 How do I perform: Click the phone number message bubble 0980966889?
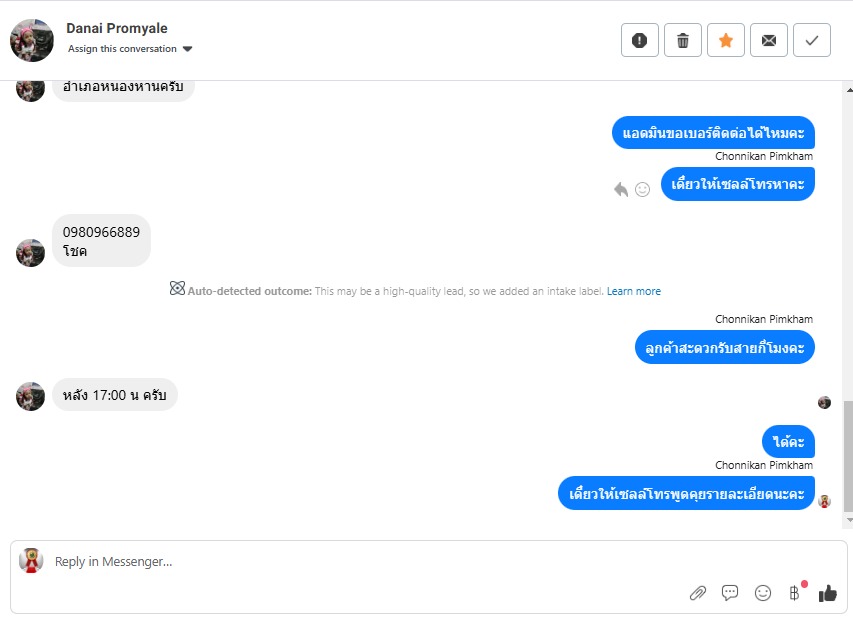101,241
